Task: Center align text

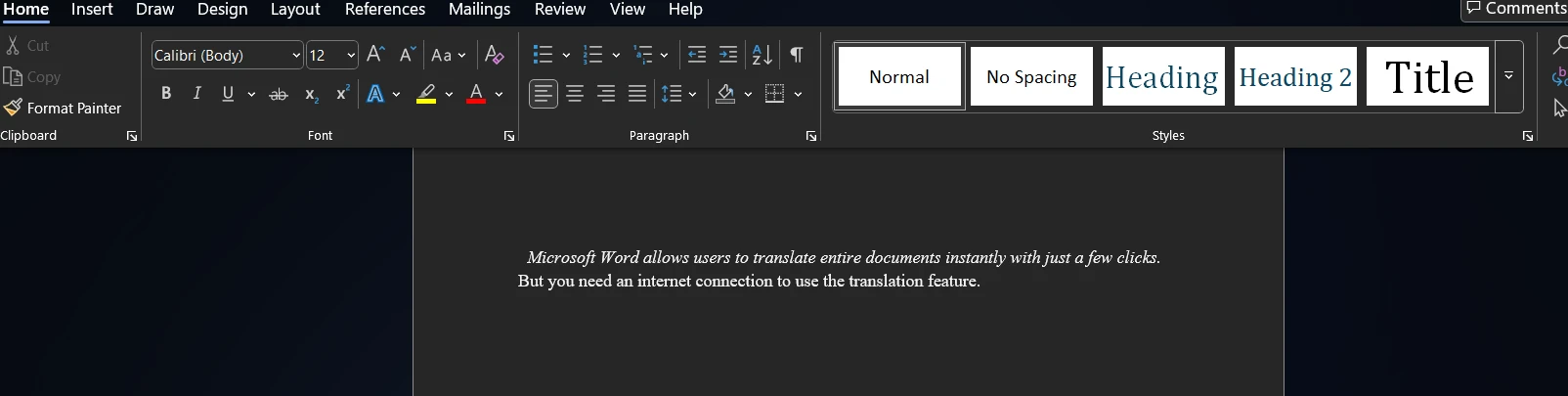Action: [x=575, y=94]
